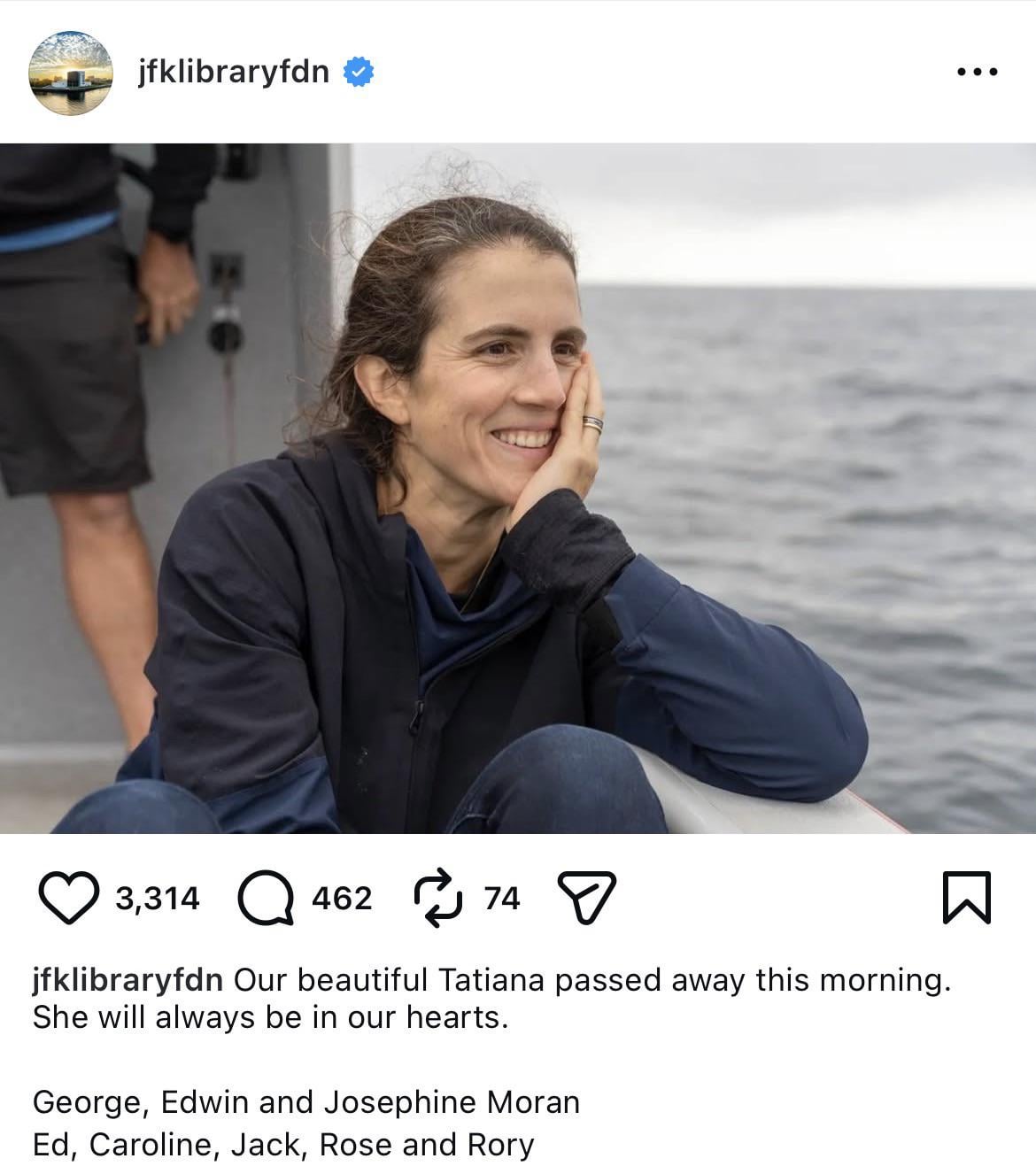
Task: View the 74 reposts count
Action: coord(502,899)
